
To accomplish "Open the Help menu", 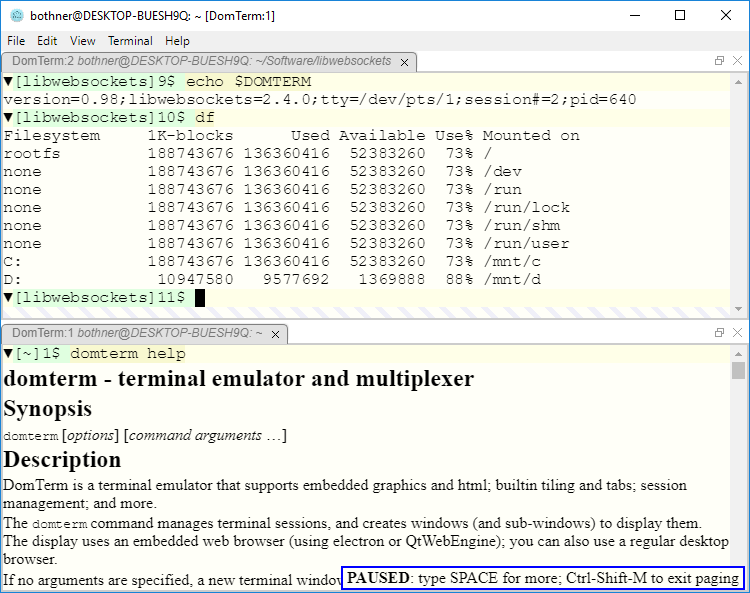I will (177, 41).
